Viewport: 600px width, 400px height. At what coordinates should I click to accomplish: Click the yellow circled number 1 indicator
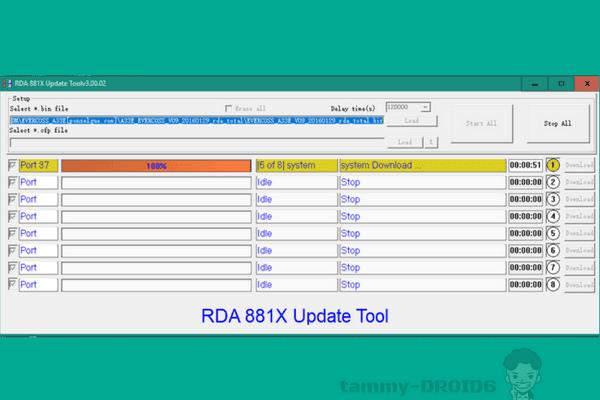[x=553, y=165]
